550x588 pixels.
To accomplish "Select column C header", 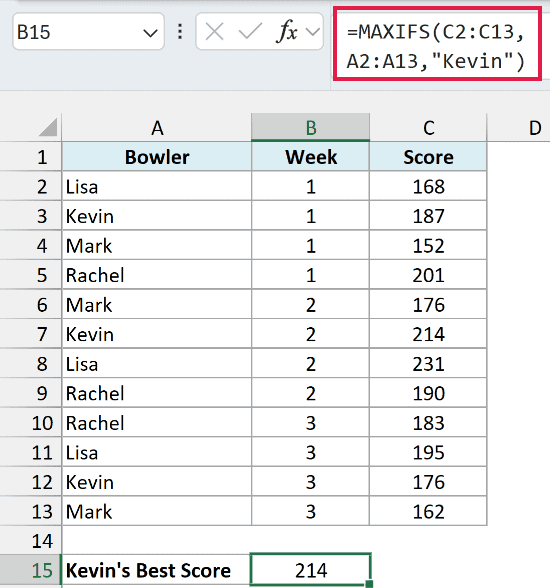I will click(x=428, y=128).
